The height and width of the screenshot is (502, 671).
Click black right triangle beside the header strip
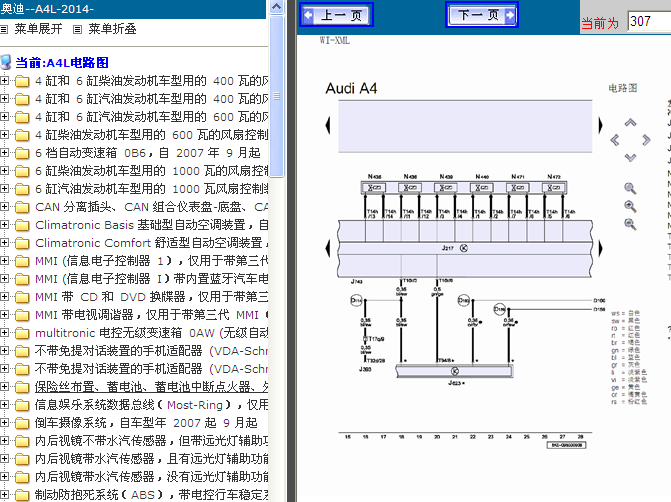tap(600, 125)
